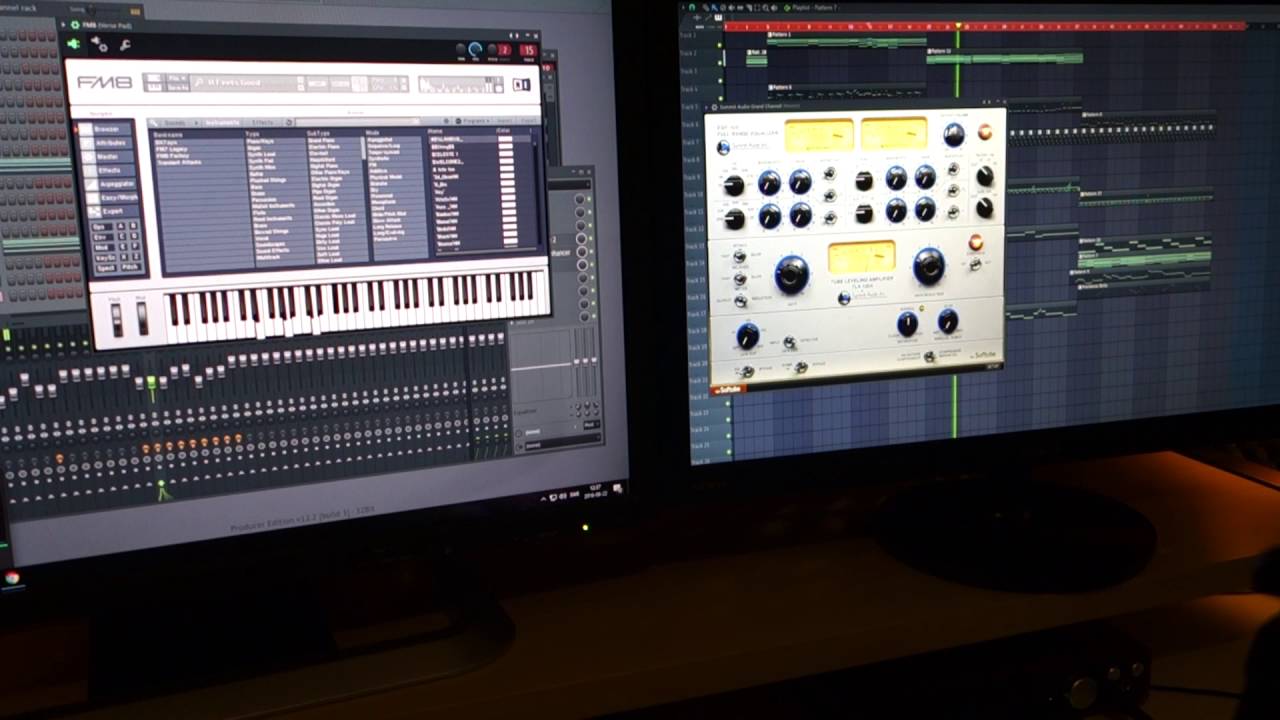Flip the Output/Reduction meter switch
Viewport: 1280px width, 720px height.
pos(741,300)
